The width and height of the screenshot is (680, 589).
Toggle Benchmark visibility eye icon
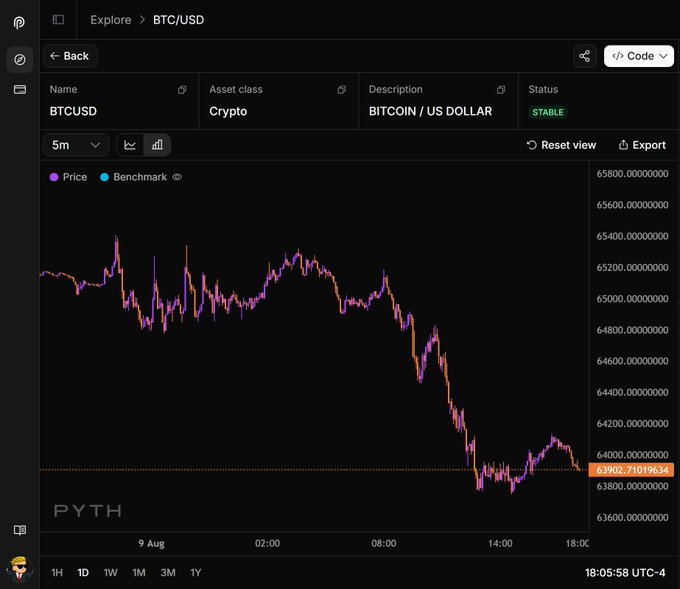point(177,177)
